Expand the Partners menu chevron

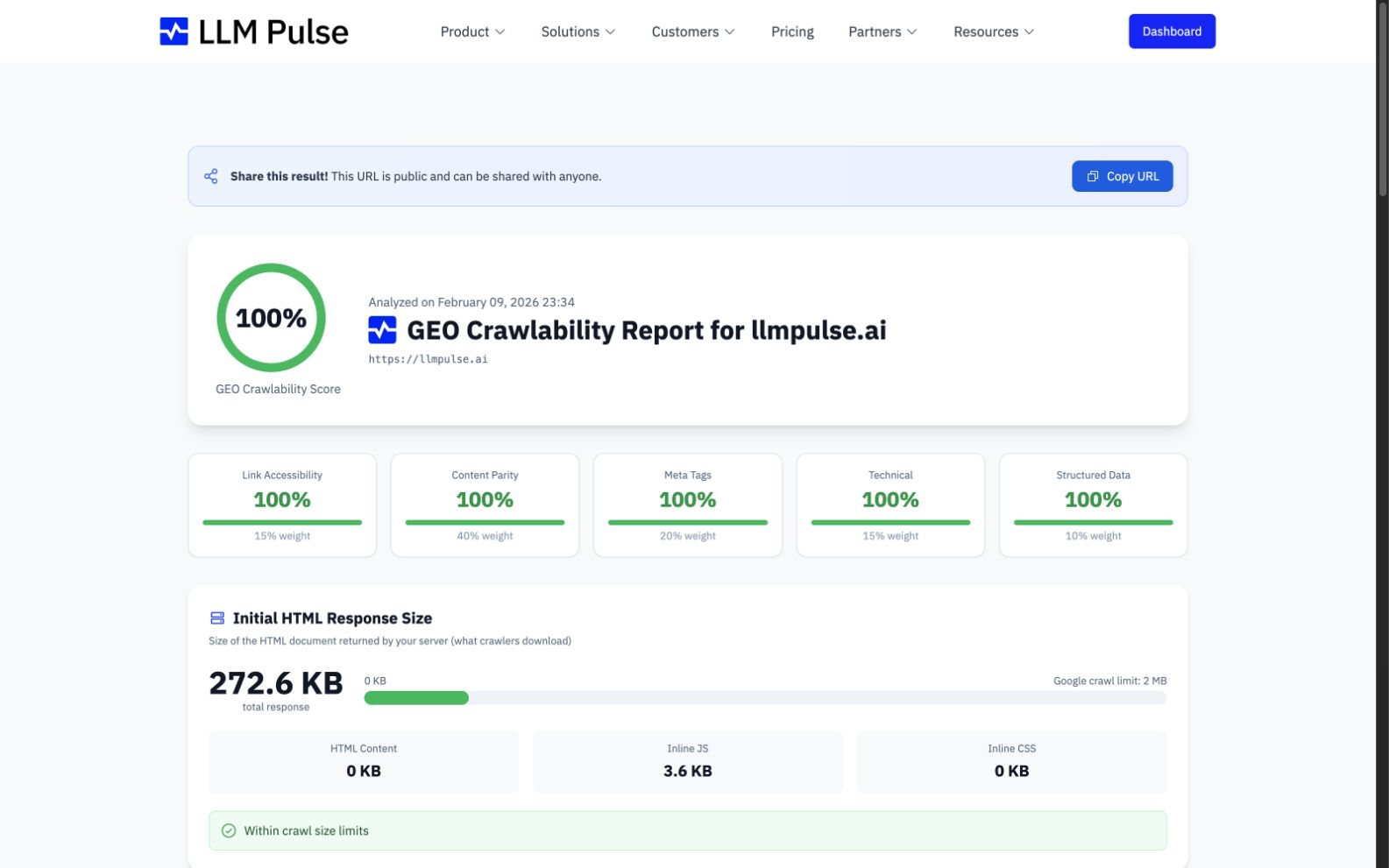coord(912,32)
